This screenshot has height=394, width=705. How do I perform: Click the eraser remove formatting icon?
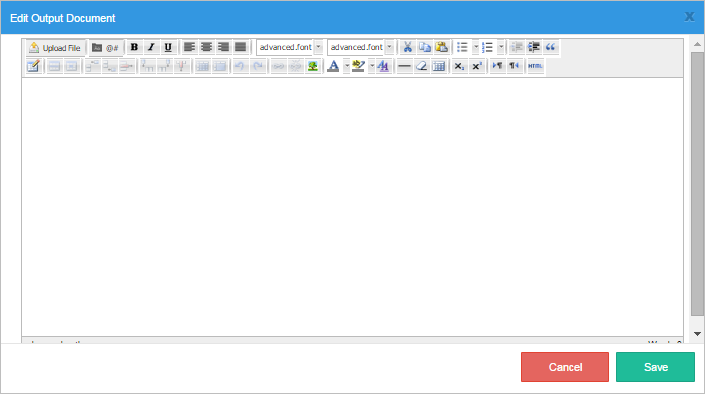pos(421,66)
